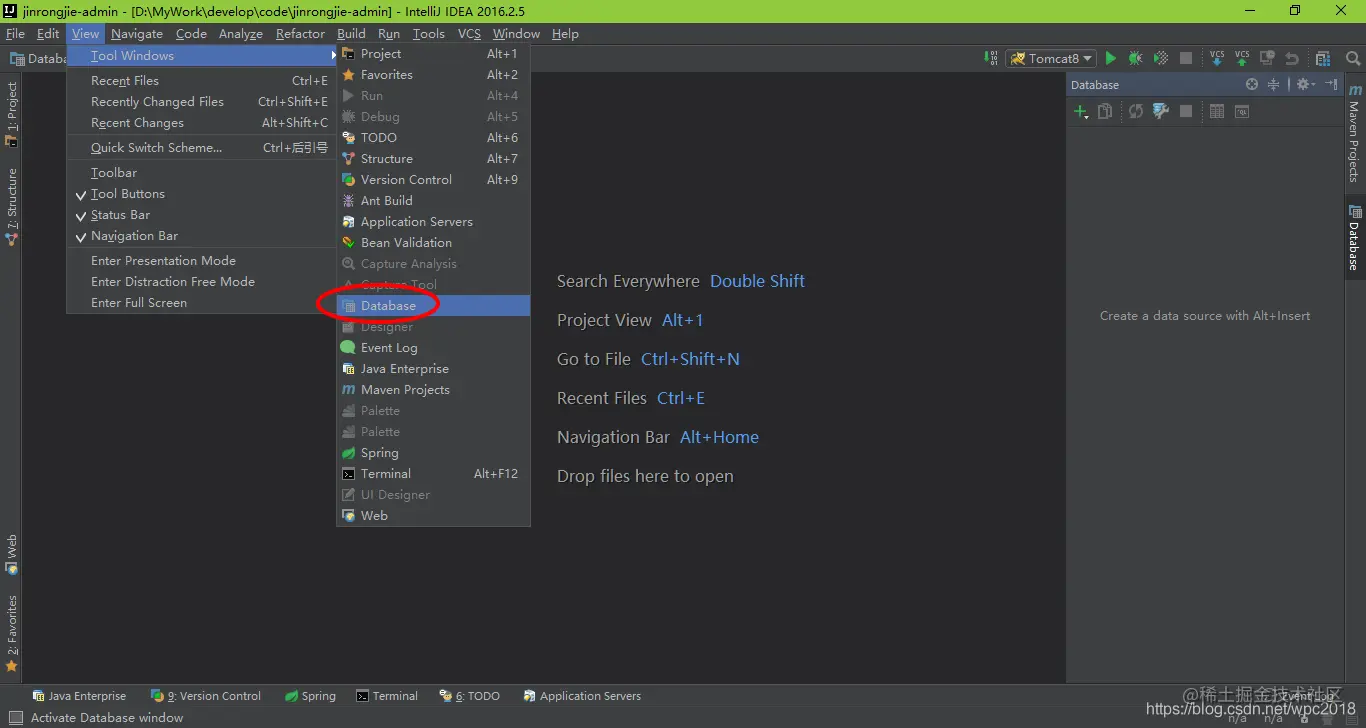
Task: Open 6: TODO bottom tool button
Action: [469, 696]
